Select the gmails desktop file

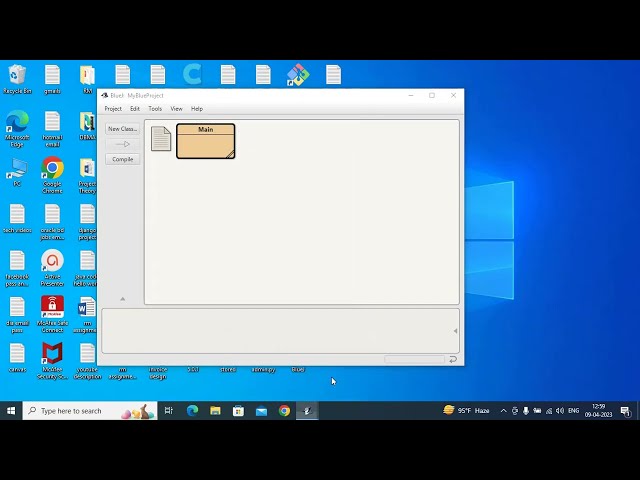coord(52,79)
